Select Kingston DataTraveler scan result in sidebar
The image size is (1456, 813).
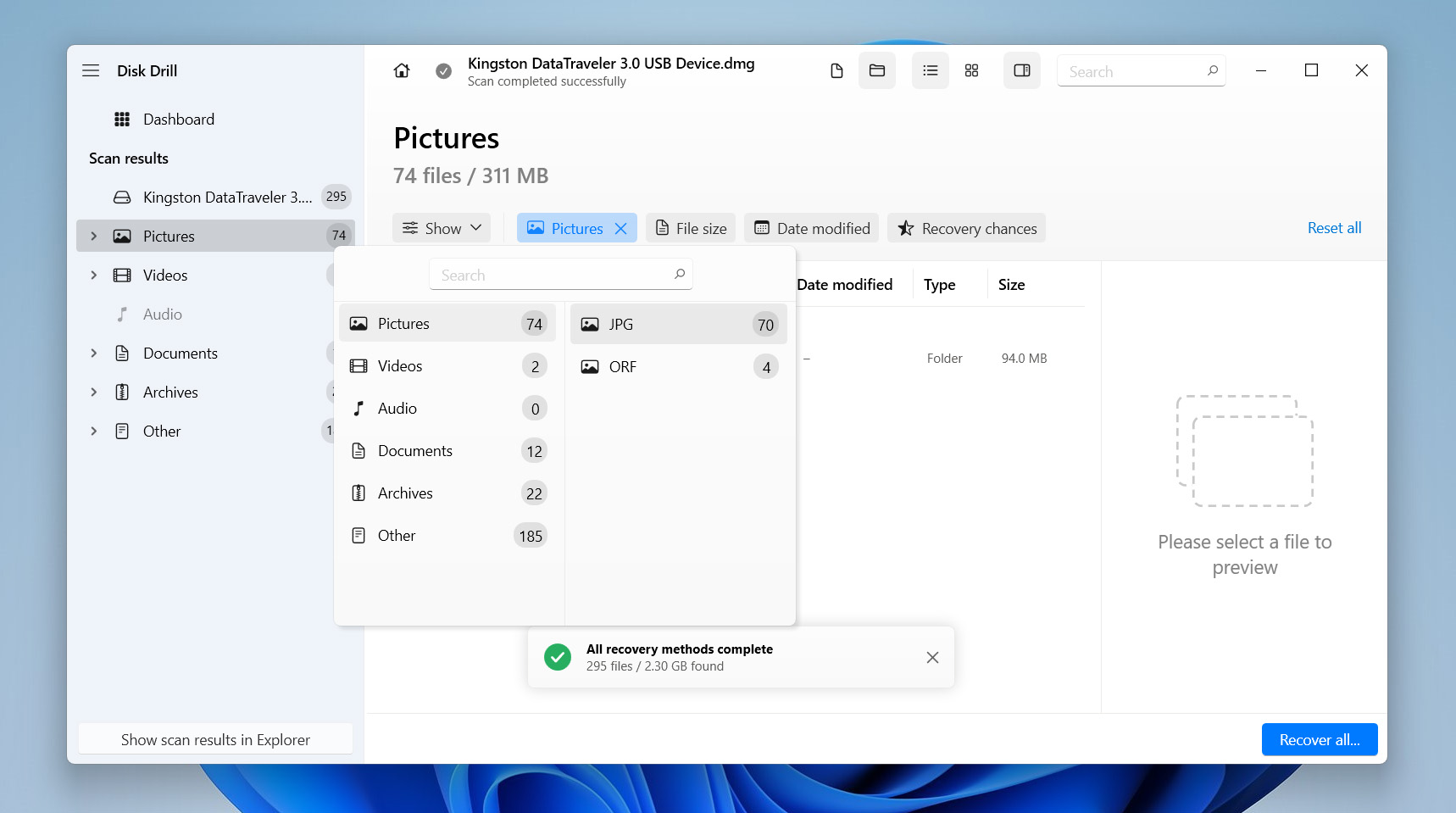coord(215,198)
